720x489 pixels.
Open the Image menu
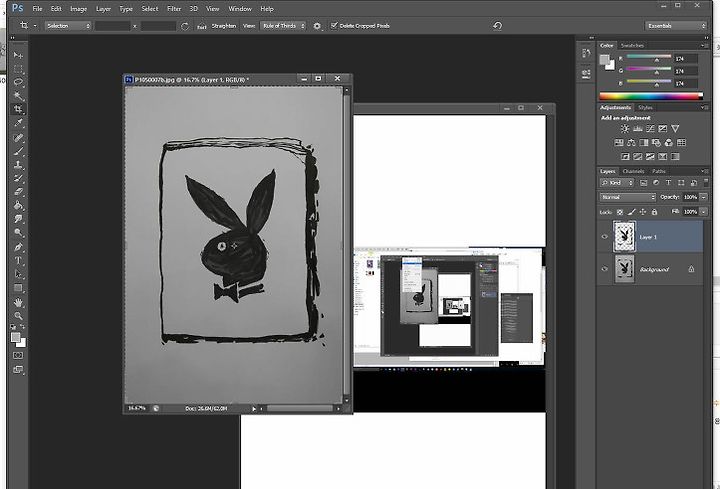(x=79, y=9)
